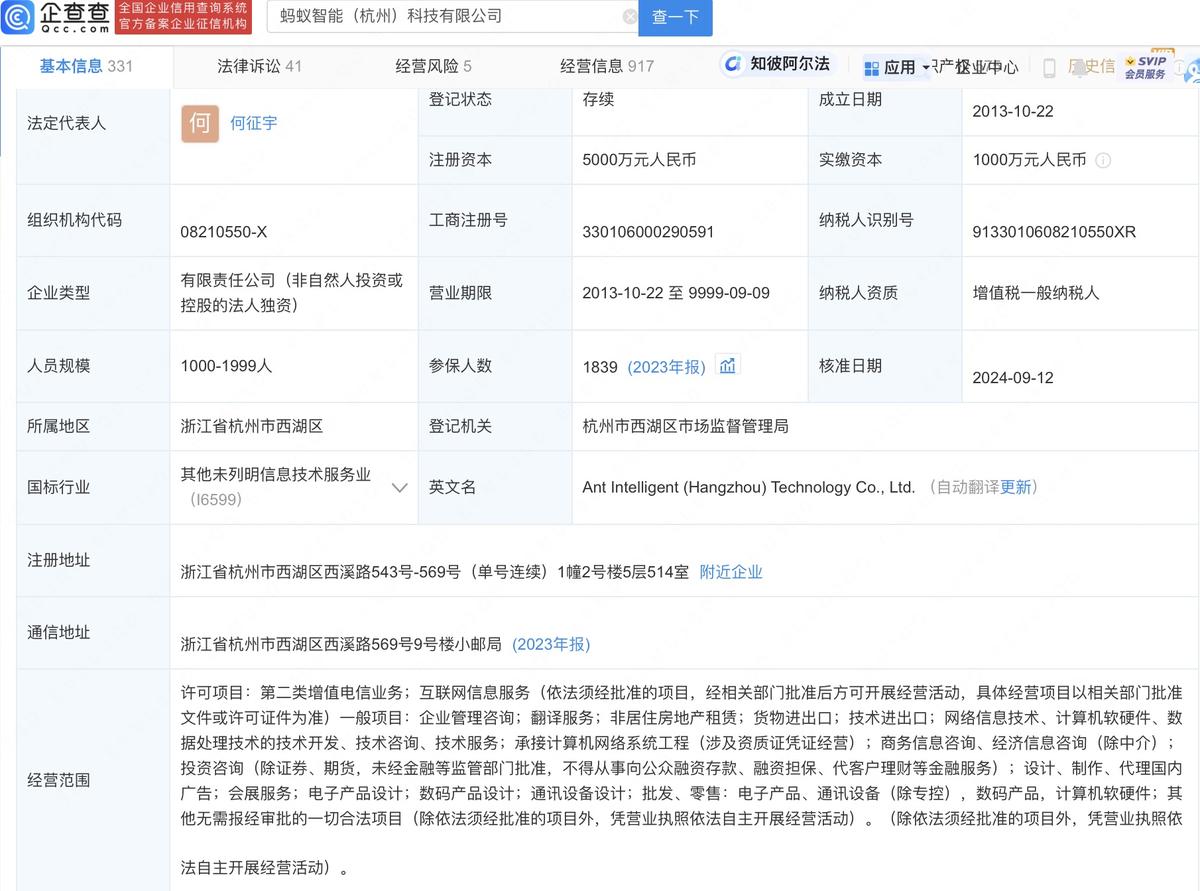Open 2023年报 link beside 通信地址

click(551, 644)
